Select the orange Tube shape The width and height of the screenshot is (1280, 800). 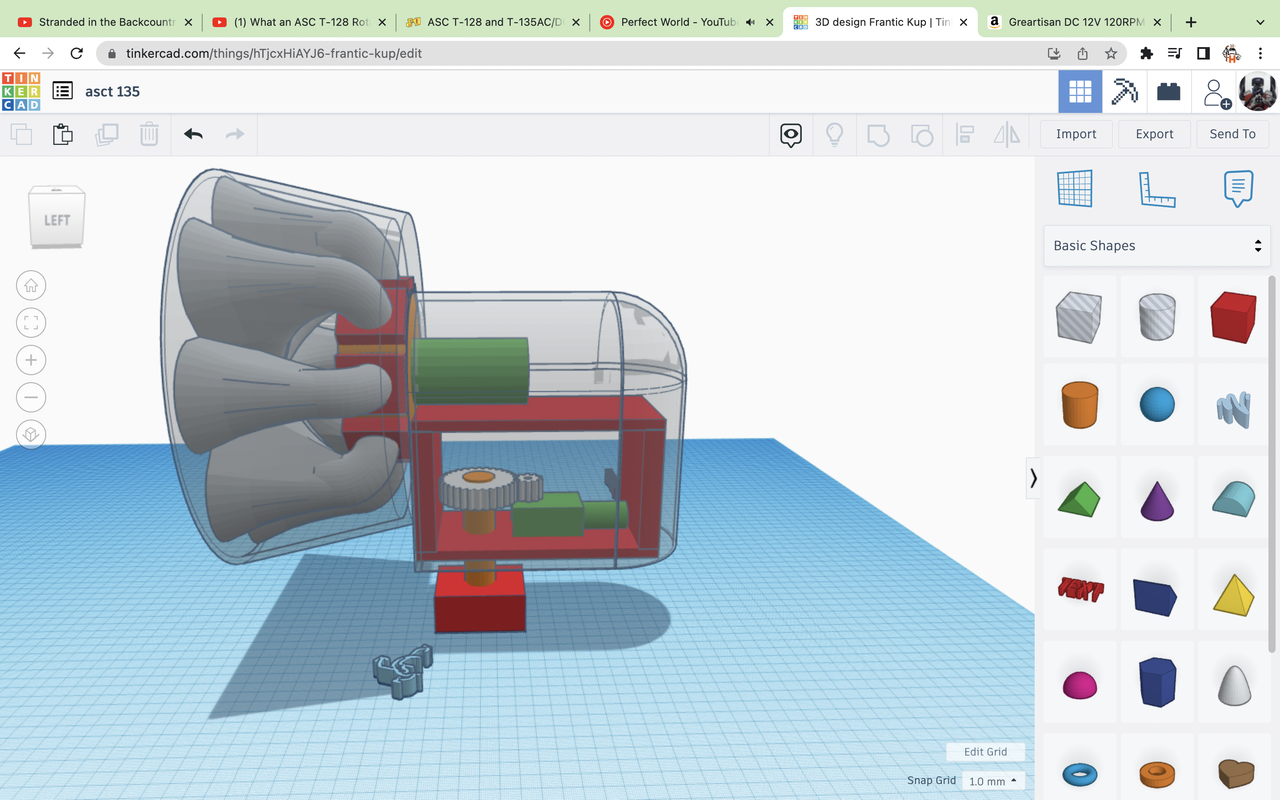pos(1157,773)
